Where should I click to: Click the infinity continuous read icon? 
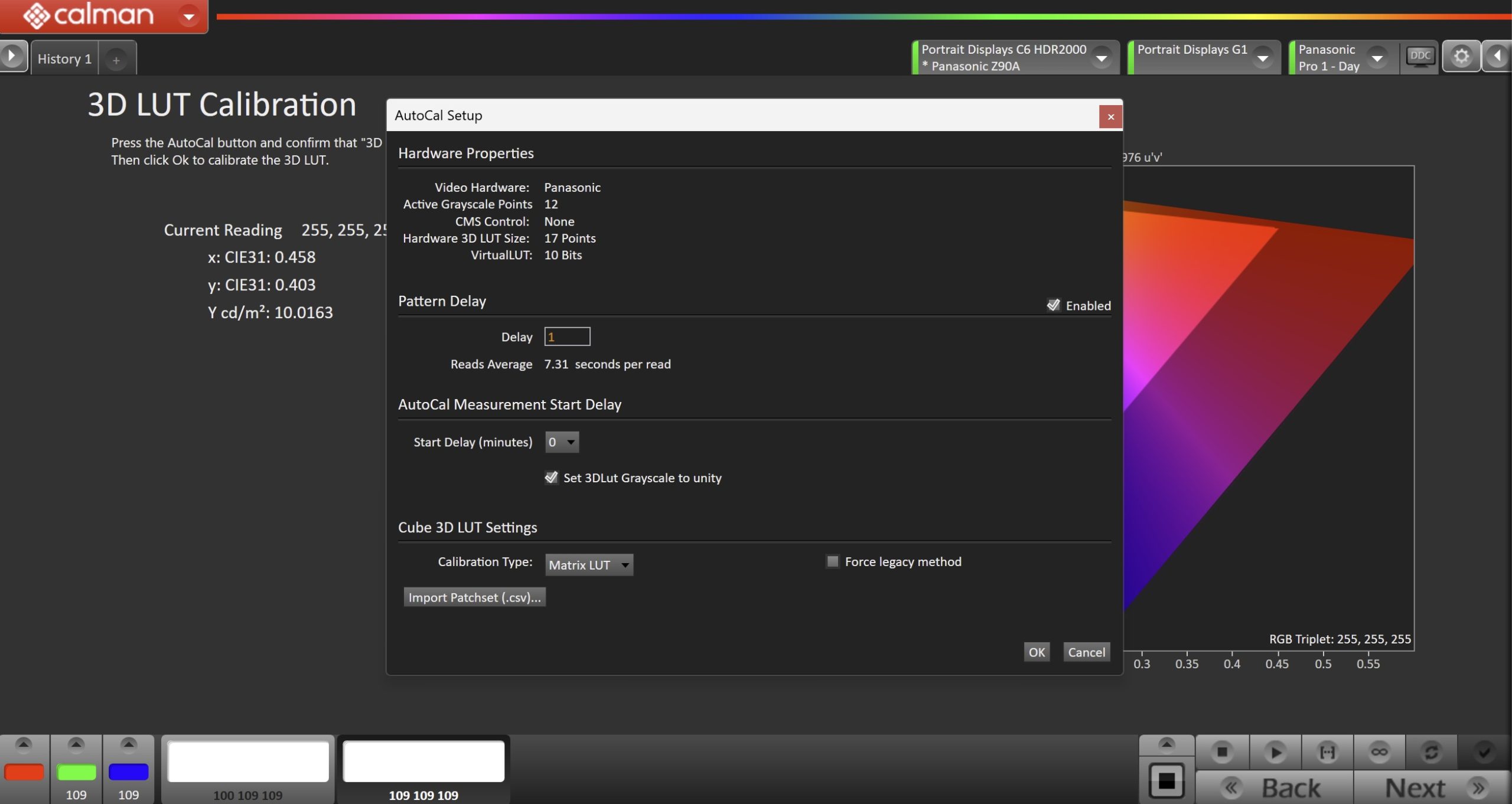click(1379, 752)
